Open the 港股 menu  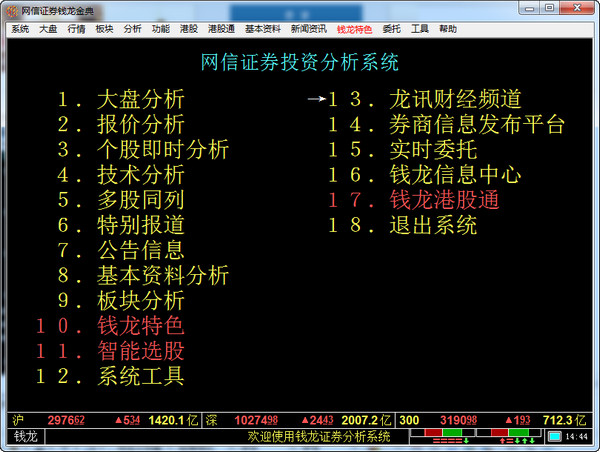click(189, 29)
